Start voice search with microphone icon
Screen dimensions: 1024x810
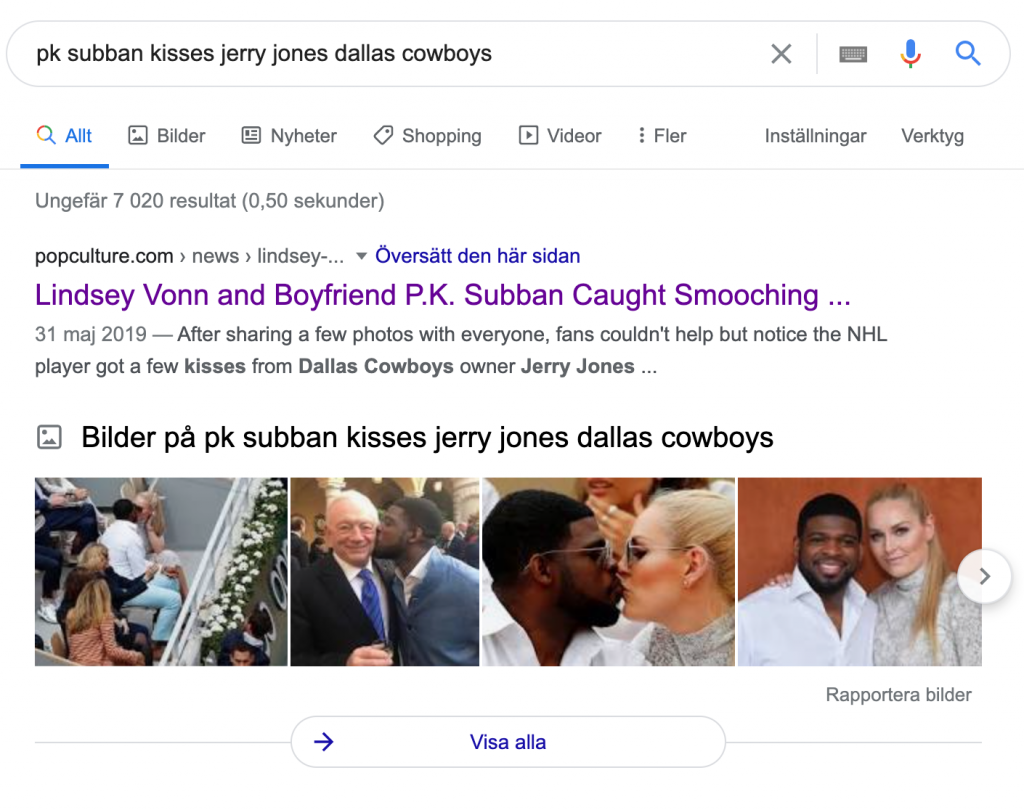910,54
